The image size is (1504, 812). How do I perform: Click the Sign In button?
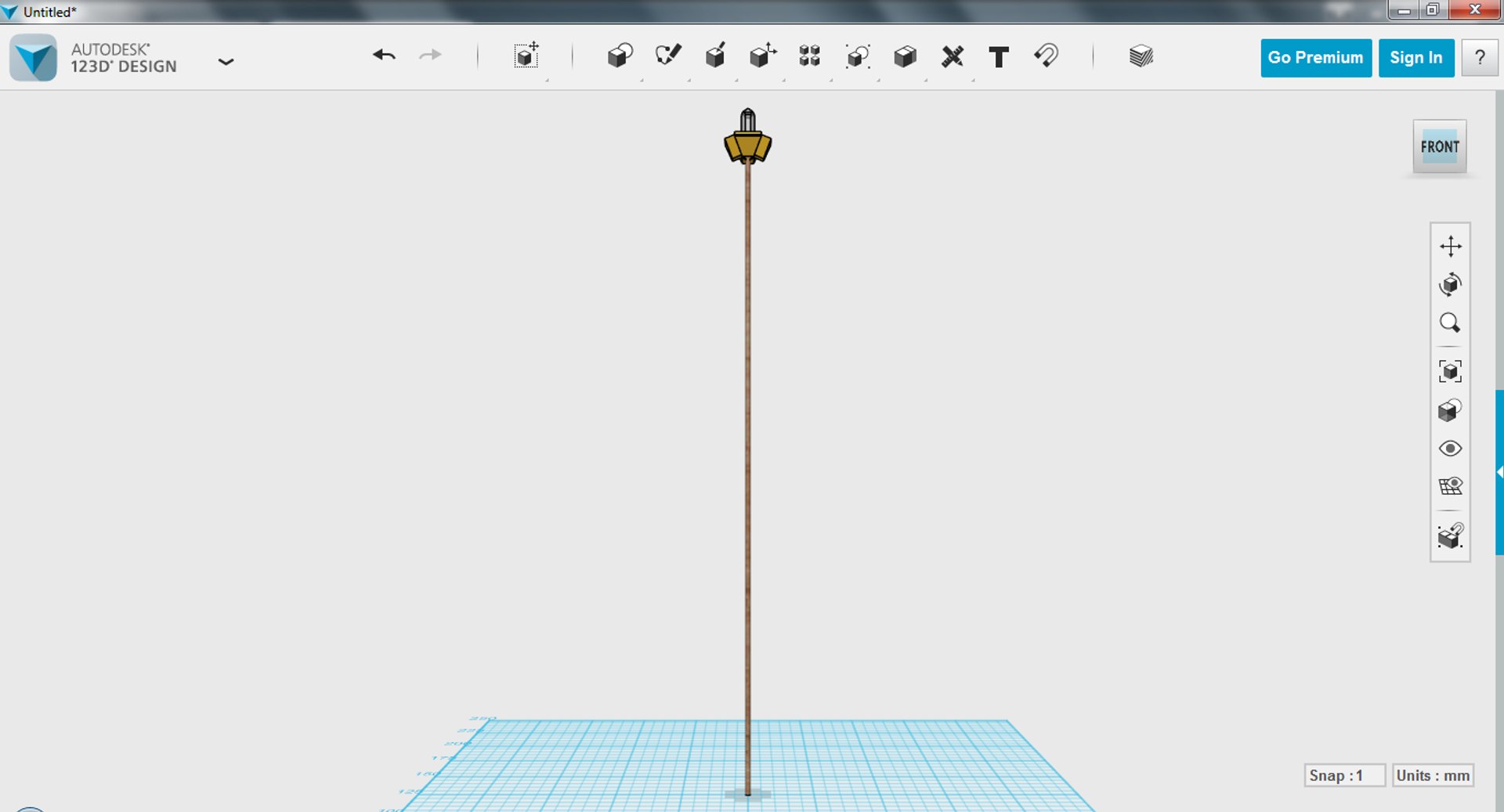pyautogui.click(x=1416, y=58)
